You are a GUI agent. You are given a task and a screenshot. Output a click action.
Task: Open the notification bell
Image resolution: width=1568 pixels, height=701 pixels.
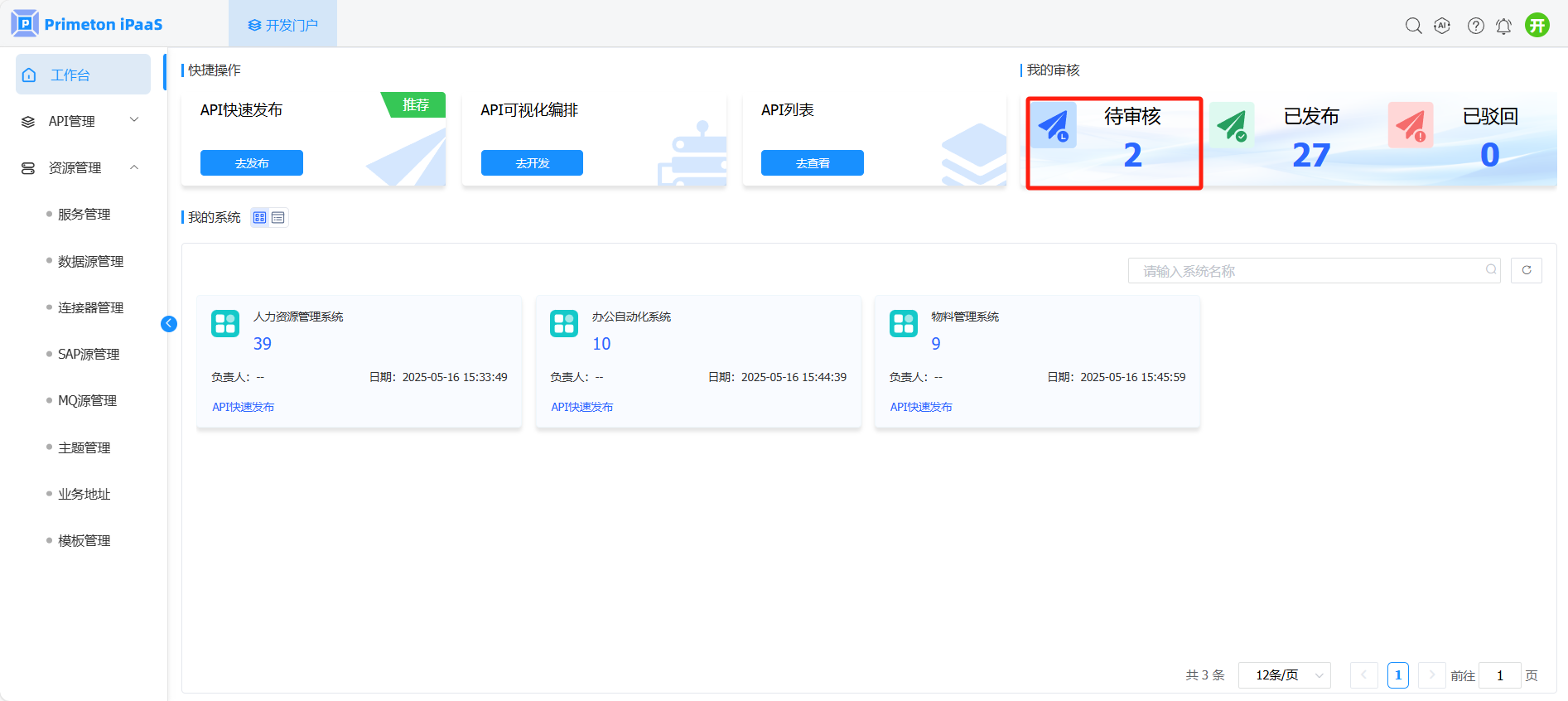[x=1503, y=26]
